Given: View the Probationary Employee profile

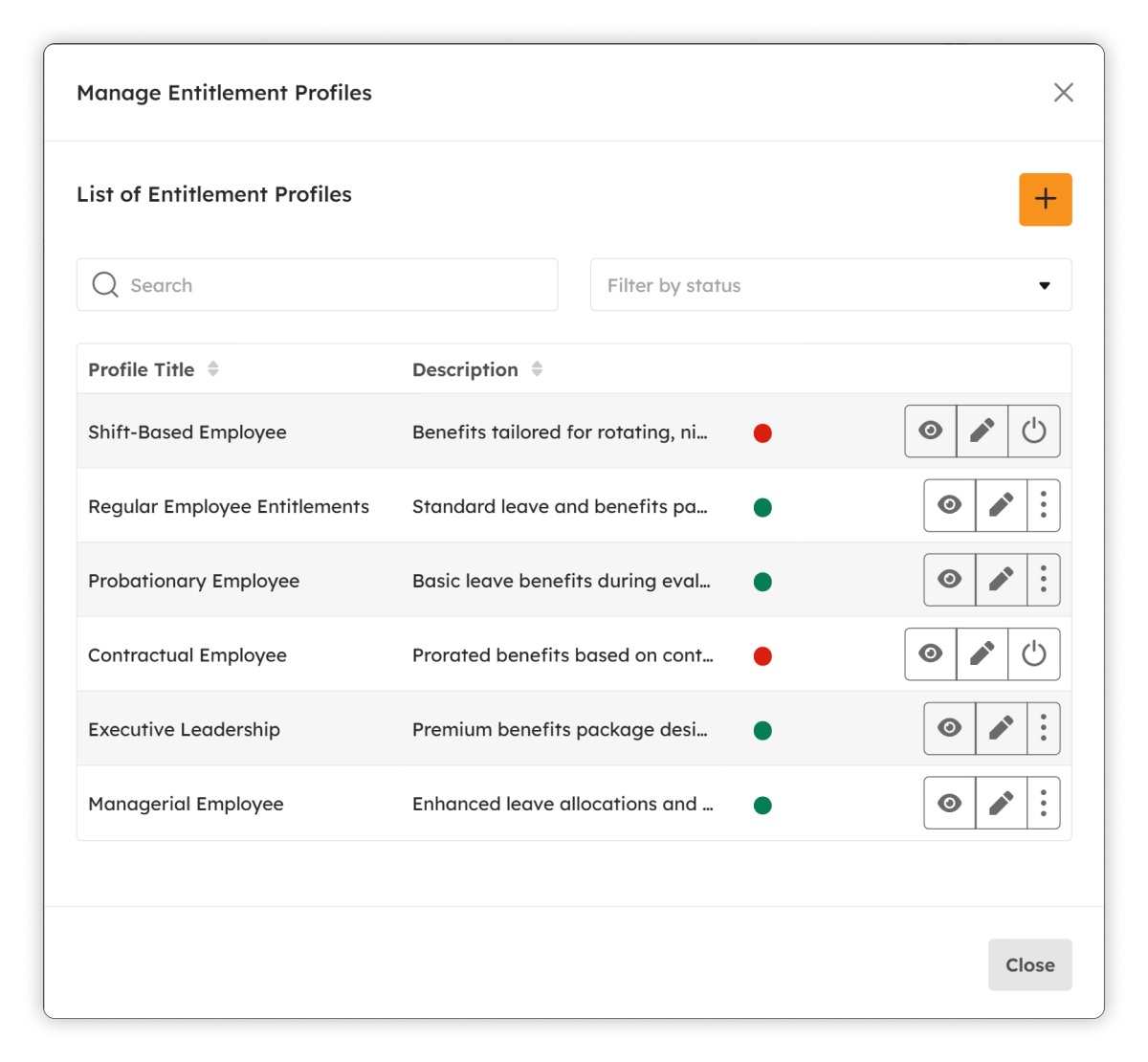Looking at the screenshot, I should pyautogui.click(x=950, y=580).
